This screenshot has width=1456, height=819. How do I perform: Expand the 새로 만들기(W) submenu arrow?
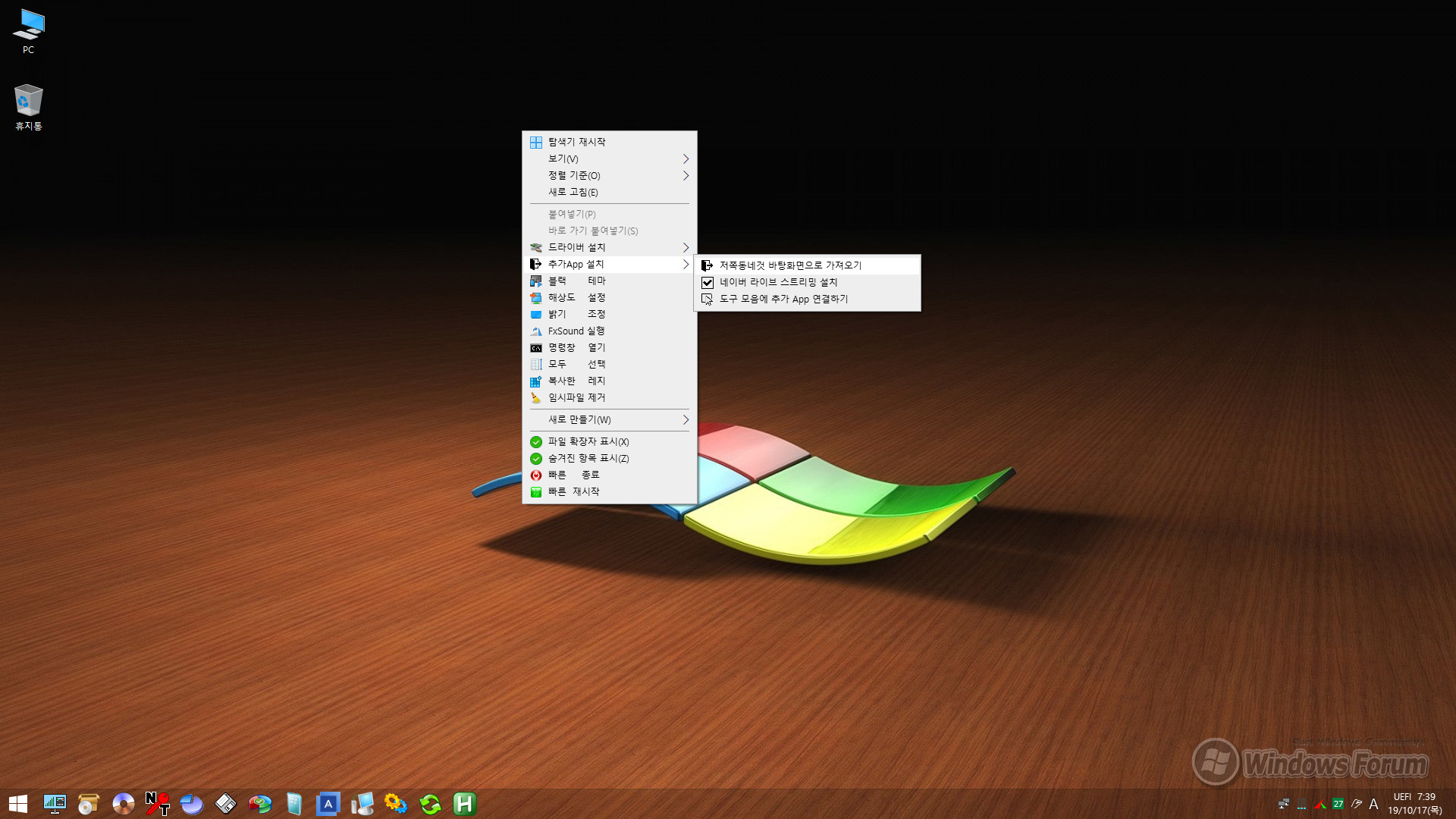tap(686, 419)
